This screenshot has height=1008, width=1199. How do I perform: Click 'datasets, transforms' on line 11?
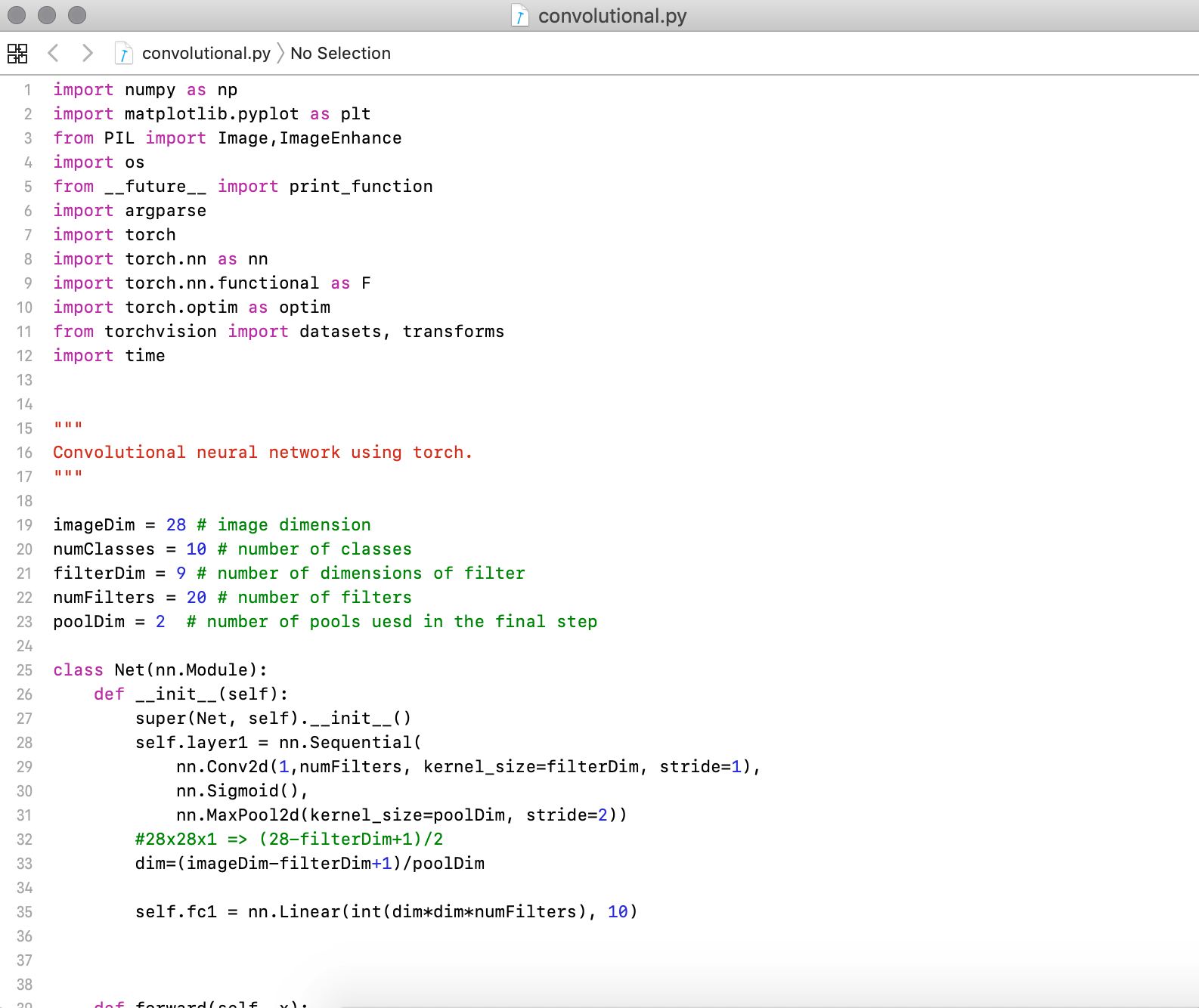(402, 332)
